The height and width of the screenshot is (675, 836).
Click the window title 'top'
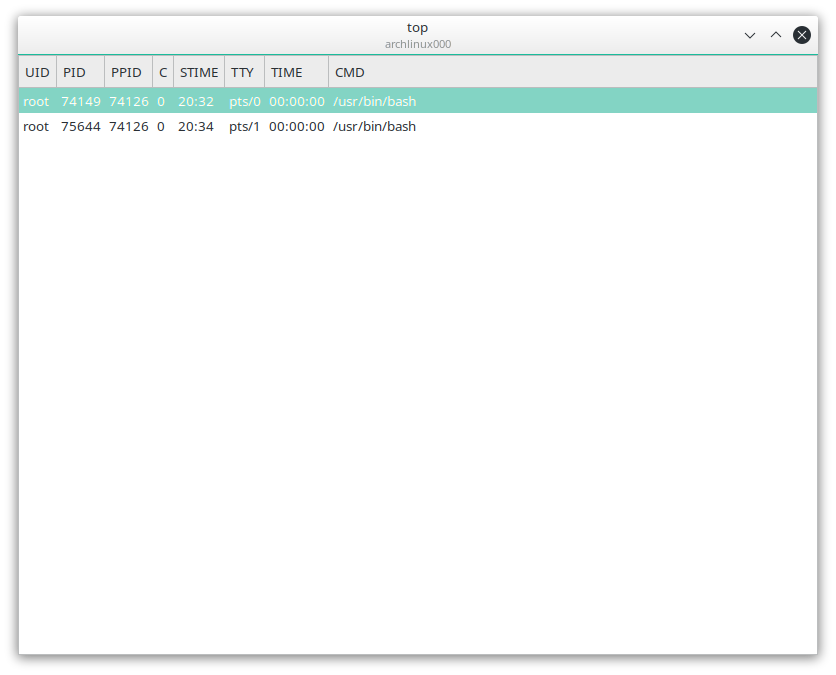click(417, 28)
